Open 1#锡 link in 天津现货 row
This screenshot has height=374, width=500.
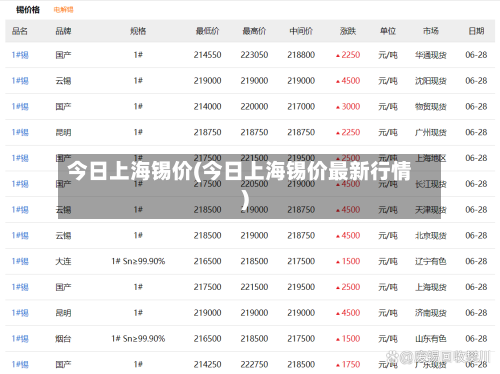[20, 210]
